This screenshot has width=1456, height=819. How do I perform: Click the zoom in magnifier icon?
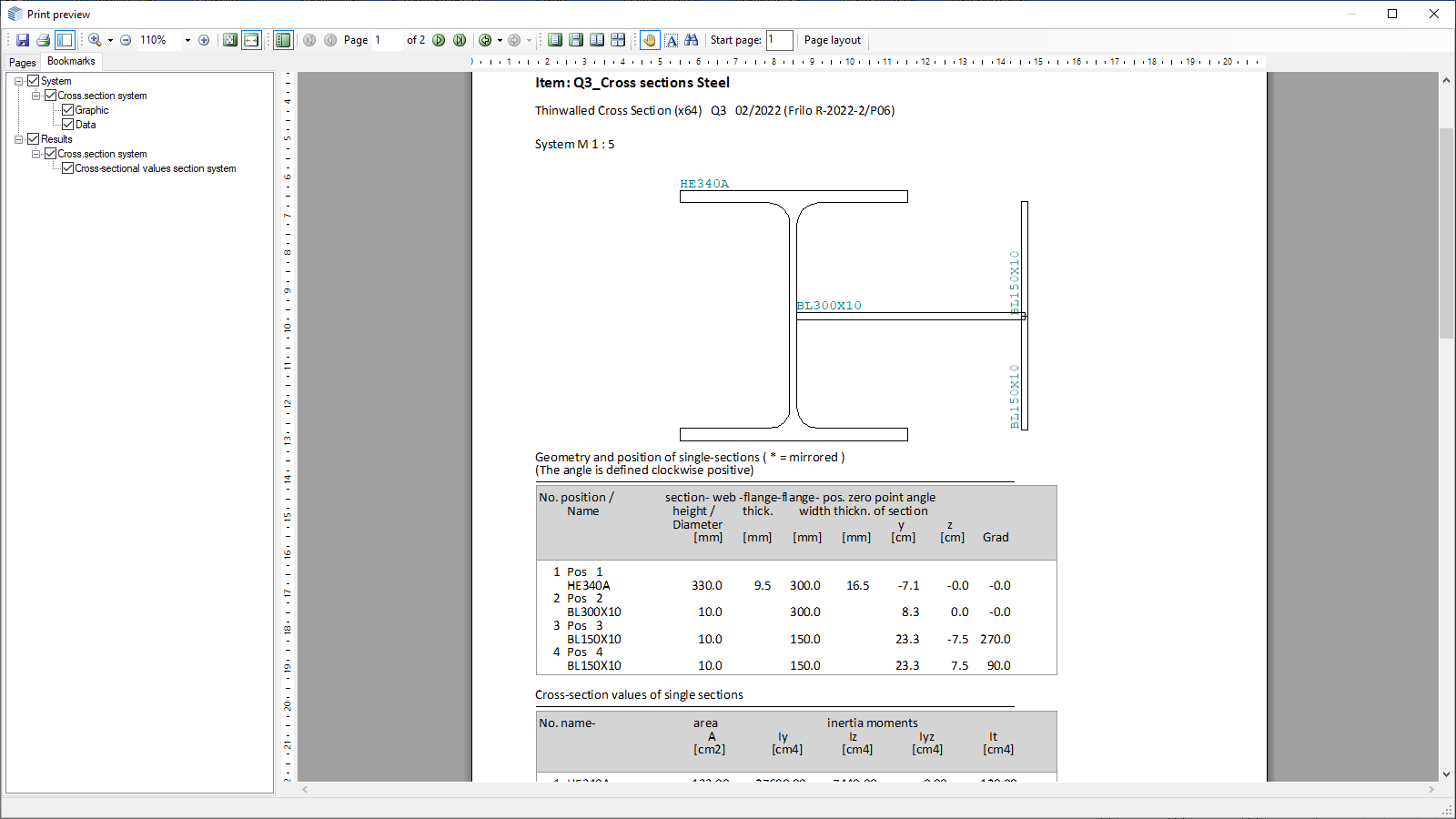point(95,40)
